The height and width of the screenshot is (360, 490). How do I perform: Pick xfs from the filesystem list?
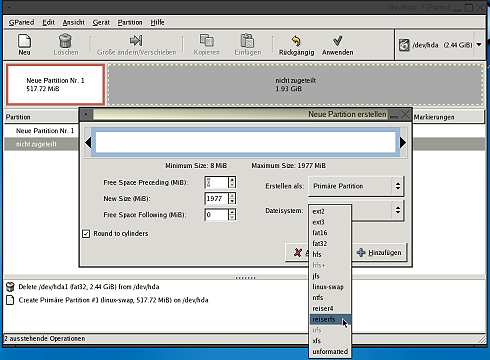tap(330, 341)
